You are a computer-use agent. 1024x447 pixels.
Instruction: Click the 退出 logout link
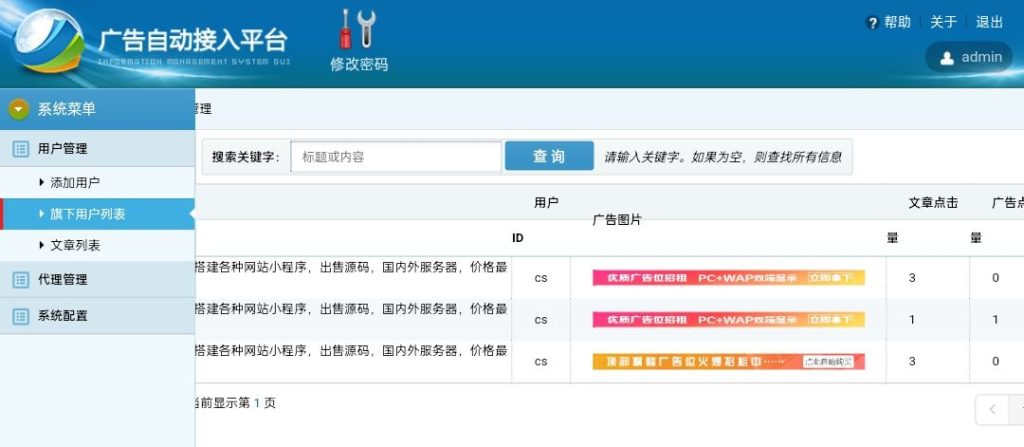[989, 22]
